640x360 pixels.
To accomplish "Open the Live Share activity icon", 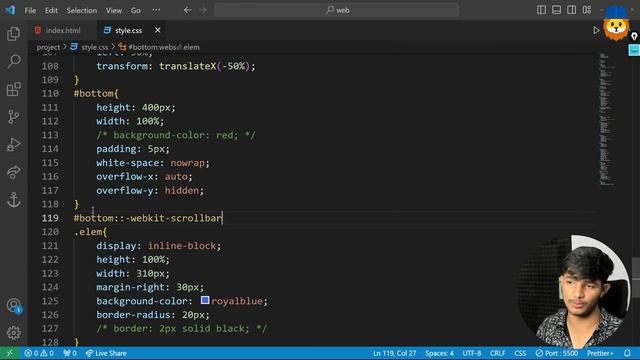I will 13,172.
